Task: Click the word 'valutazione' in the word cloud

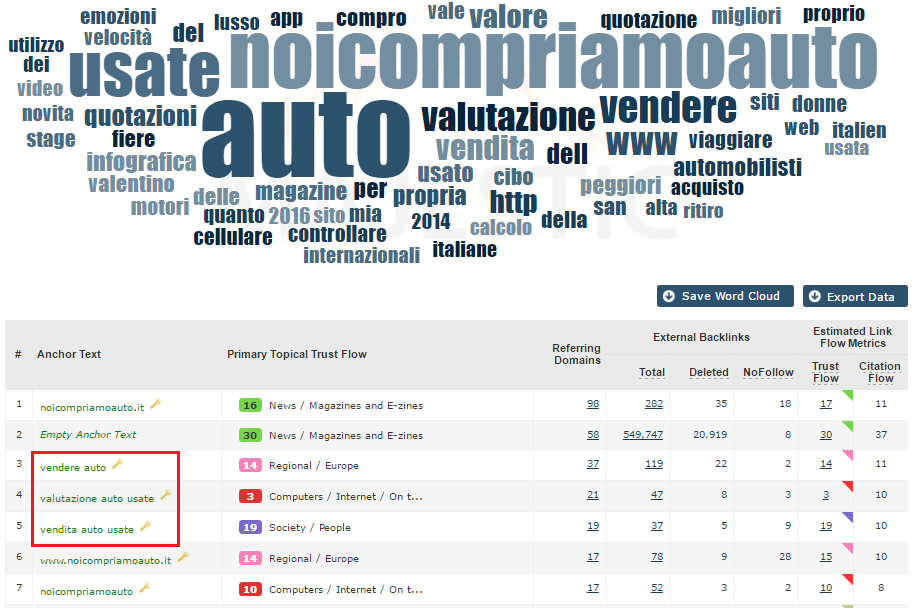Action: click(x=508, y=117)
